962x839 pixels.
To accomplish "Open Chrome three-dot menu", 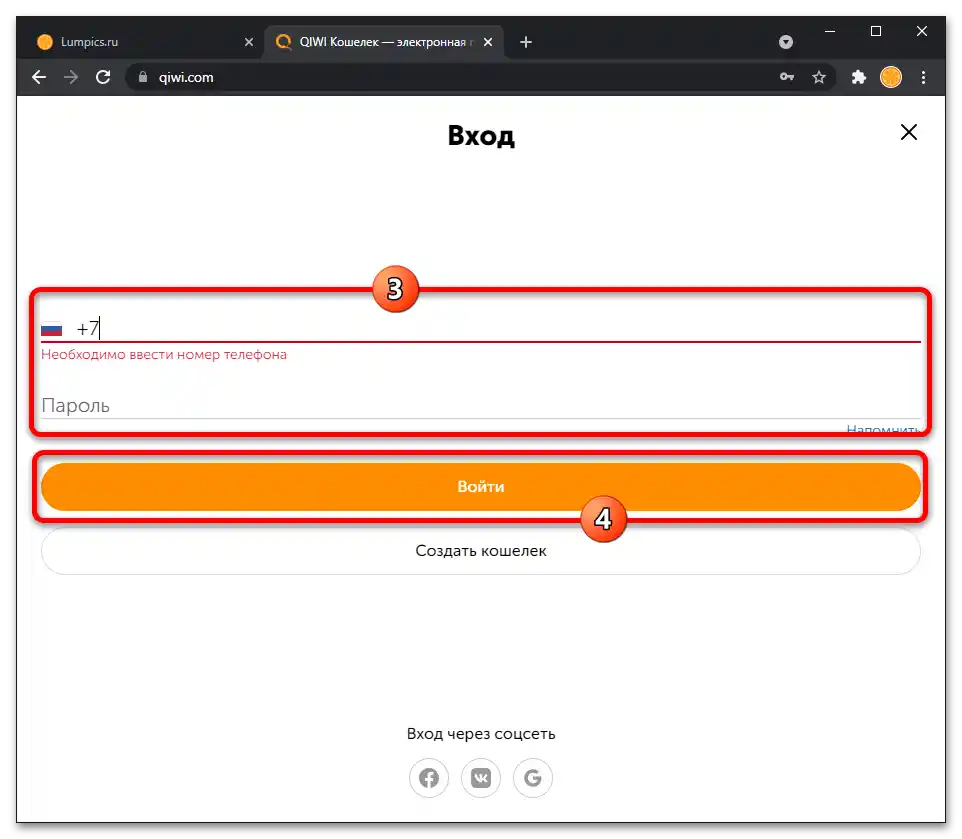I will click(x=923, y=77).
